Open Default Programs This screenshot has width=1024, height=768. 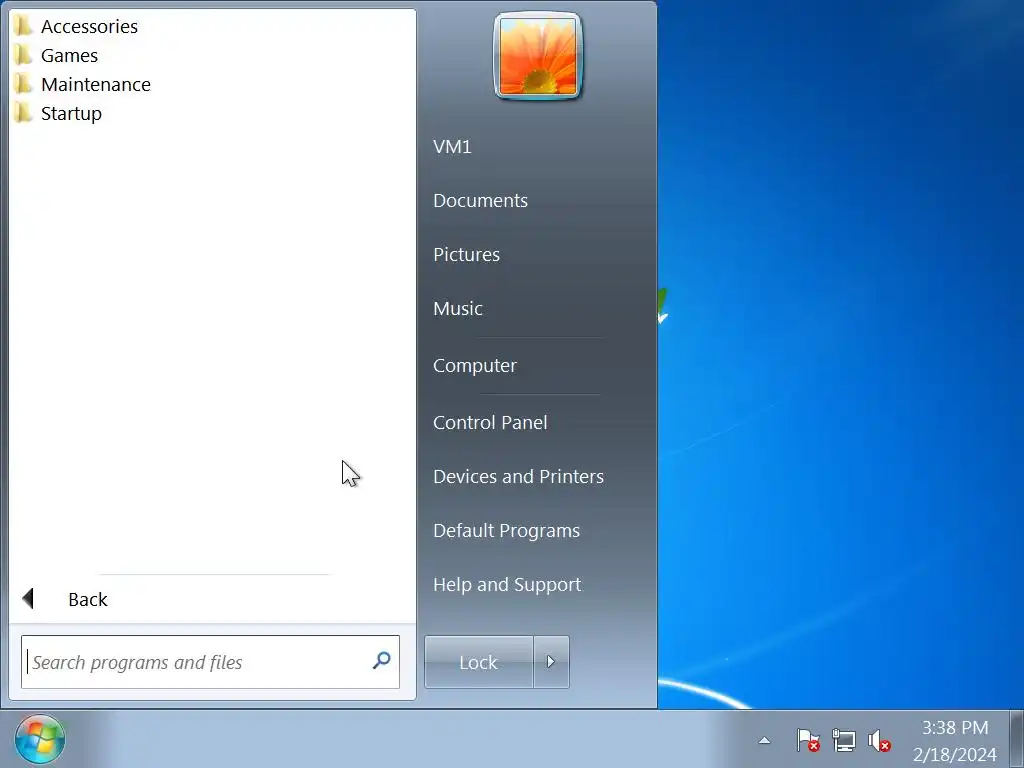click(x=506, y=530)
